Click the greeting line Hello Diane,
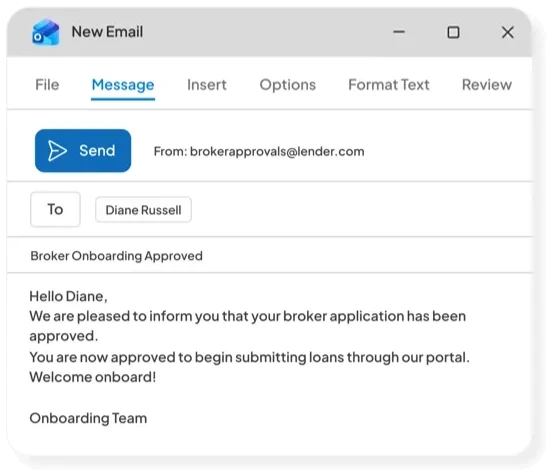The height and width of the screenshot is (476, 553). point(68,296)
